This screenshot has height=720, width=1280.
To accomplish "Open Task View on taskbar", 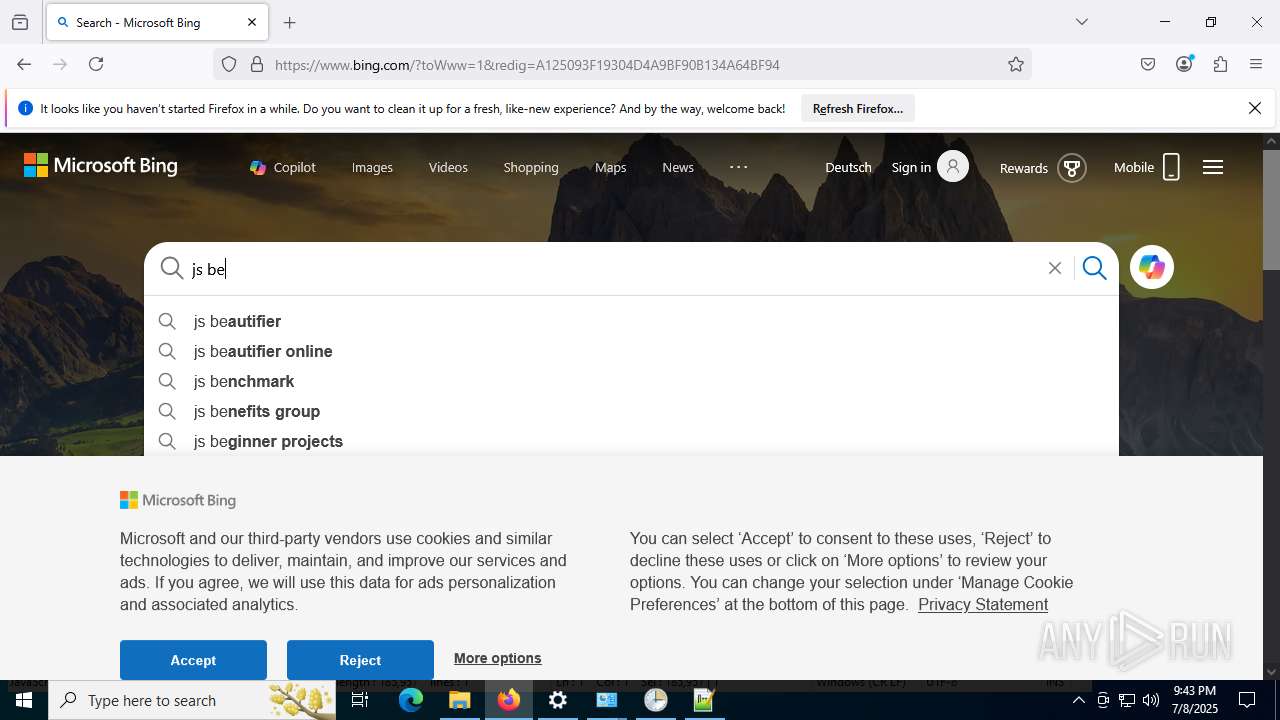I will 361,700.
